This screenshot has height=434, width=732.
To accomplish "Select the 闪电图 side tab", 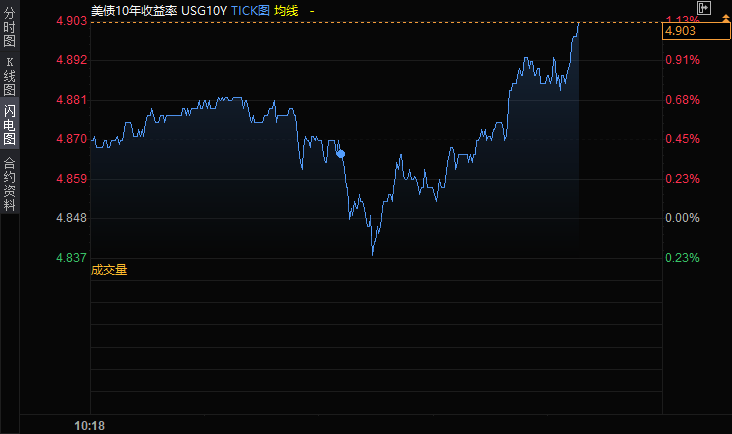I will (x=9, y=124).
